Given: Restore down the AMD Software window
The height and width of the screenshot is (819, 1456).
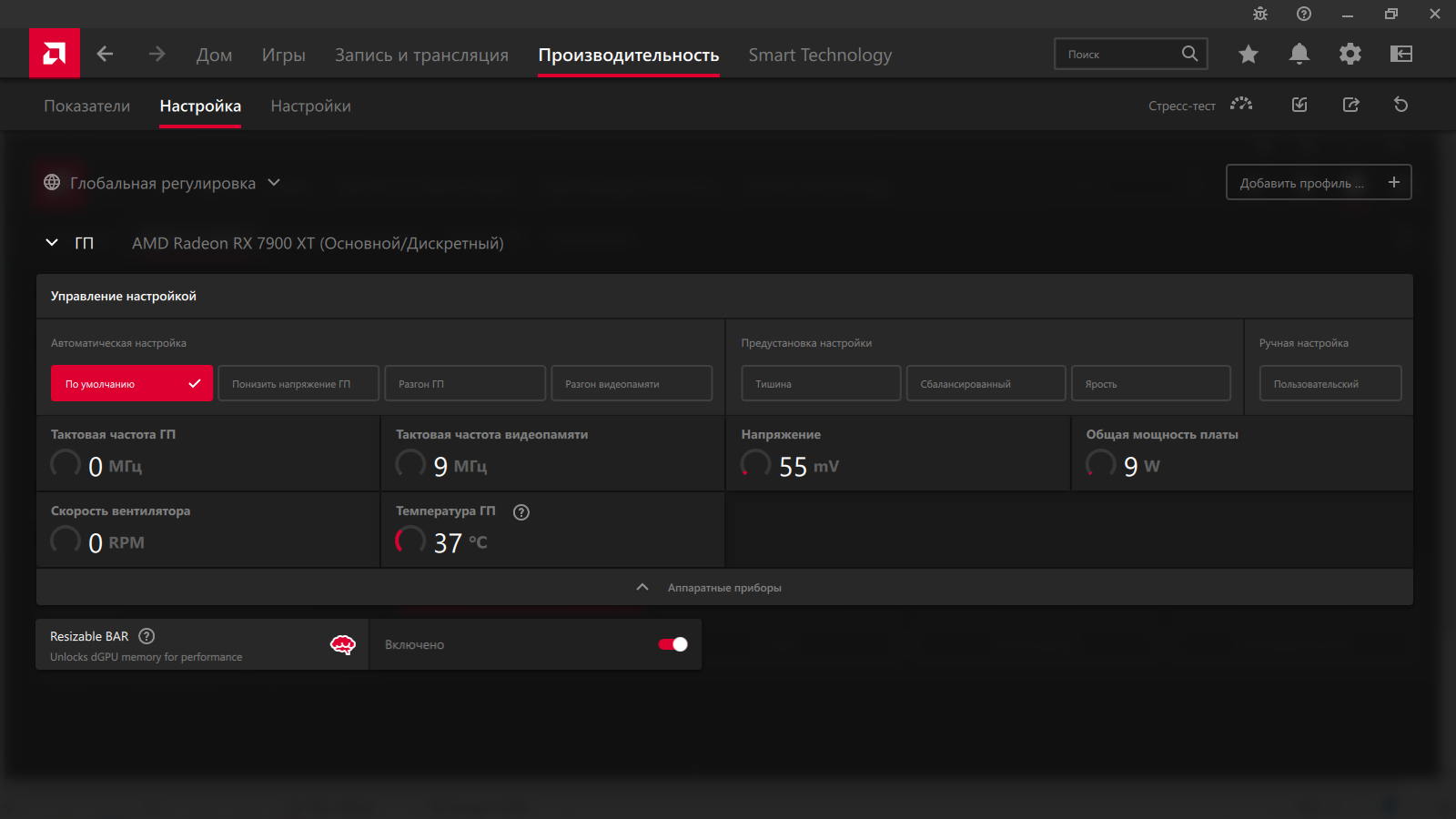Looking at the screenshot, I should tap(1391, 14).
